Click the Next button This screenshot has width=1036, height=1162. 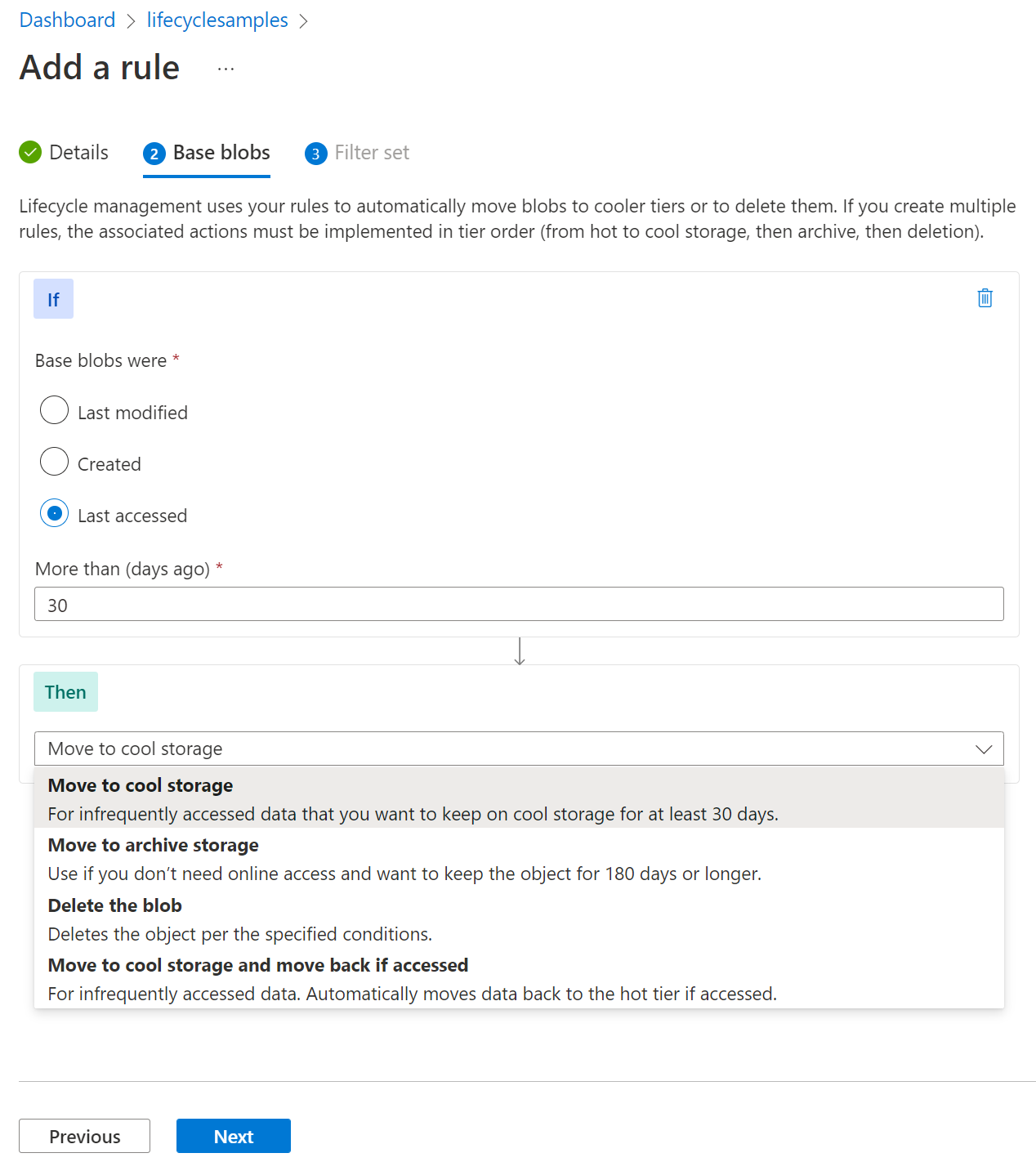tap(233, 1136)
